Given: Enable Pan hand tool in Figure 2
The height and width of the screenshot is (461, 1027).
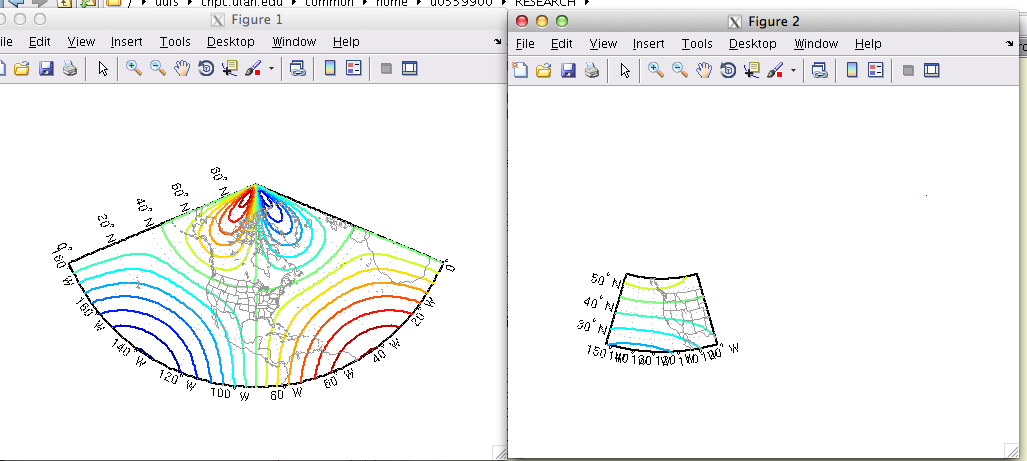Looking at the screenshot, I should tap(704, 70).
